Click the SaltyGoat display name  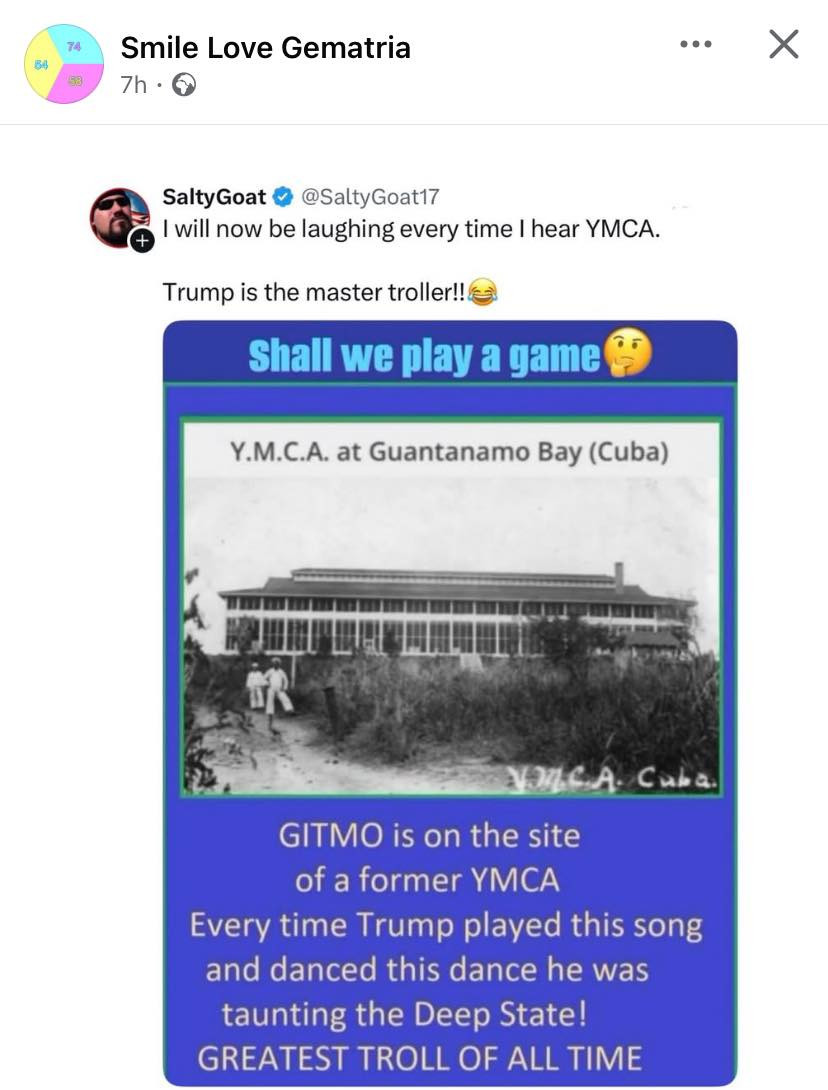[214, 198]
